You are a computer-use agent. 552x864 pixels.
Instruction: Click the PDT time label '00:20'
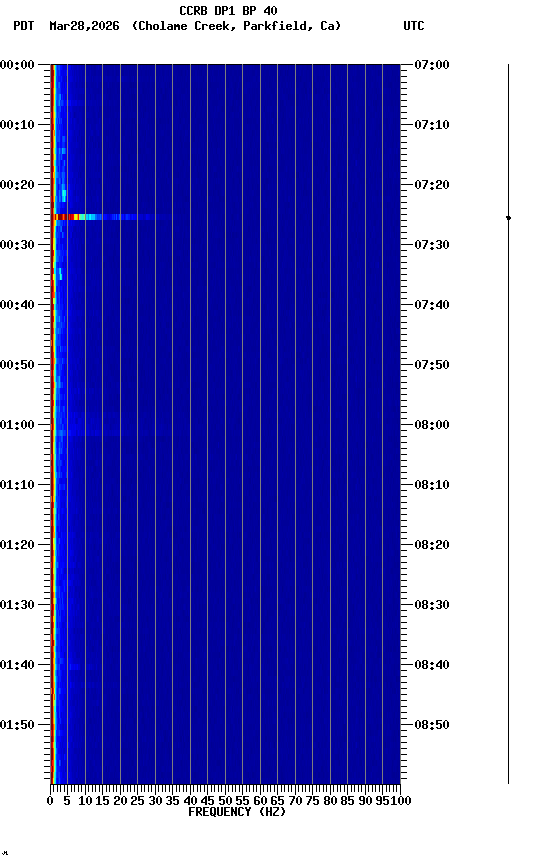coord(17,185)
